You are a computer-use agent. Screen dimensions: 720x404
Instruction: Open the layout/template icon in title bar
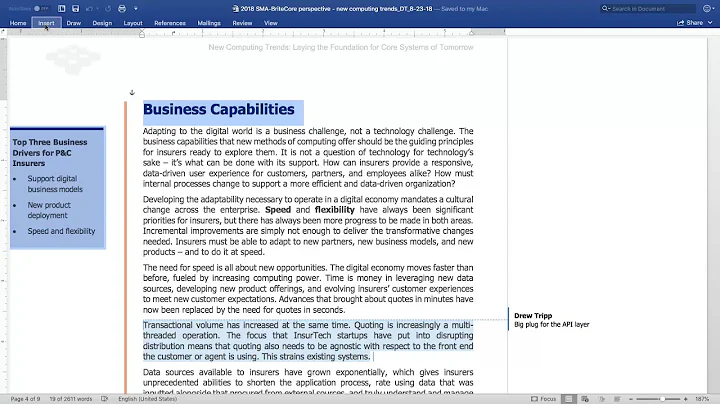[x=62, y=9]
